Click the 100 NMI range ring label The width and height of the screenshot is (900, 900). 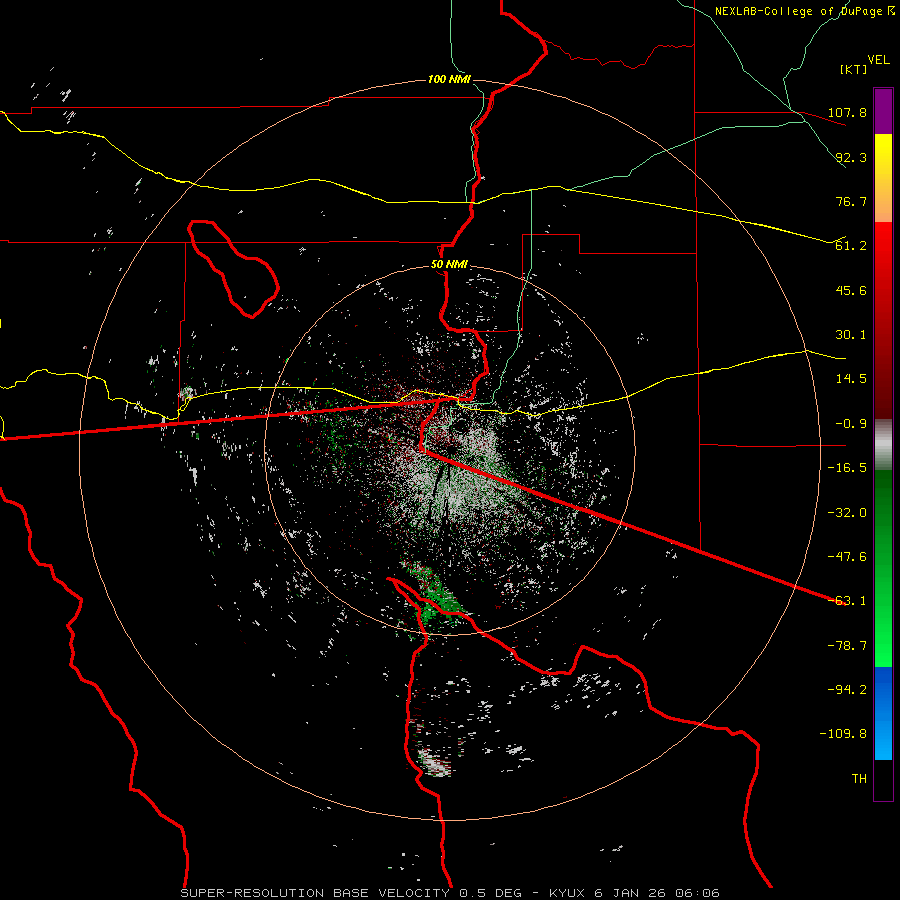pyautogui.click(x=449, y=79)
